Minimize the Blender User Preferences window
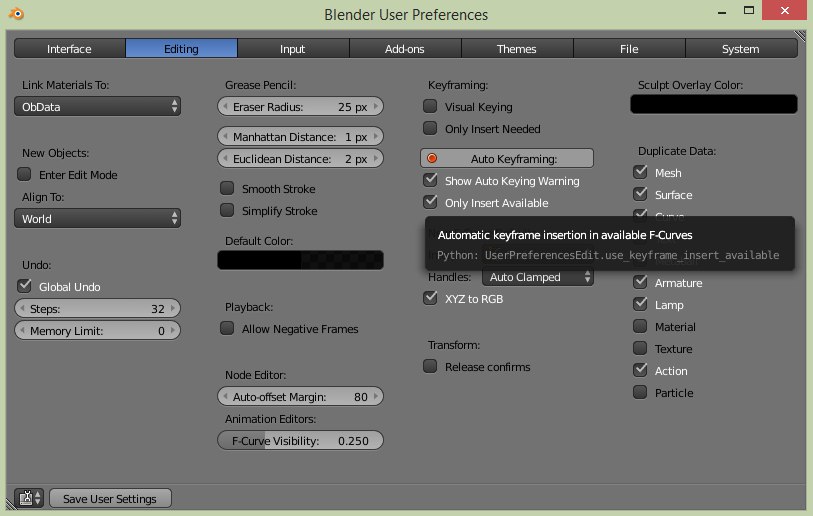This screenshot has height=516, width=813. [x=722, y=11]
